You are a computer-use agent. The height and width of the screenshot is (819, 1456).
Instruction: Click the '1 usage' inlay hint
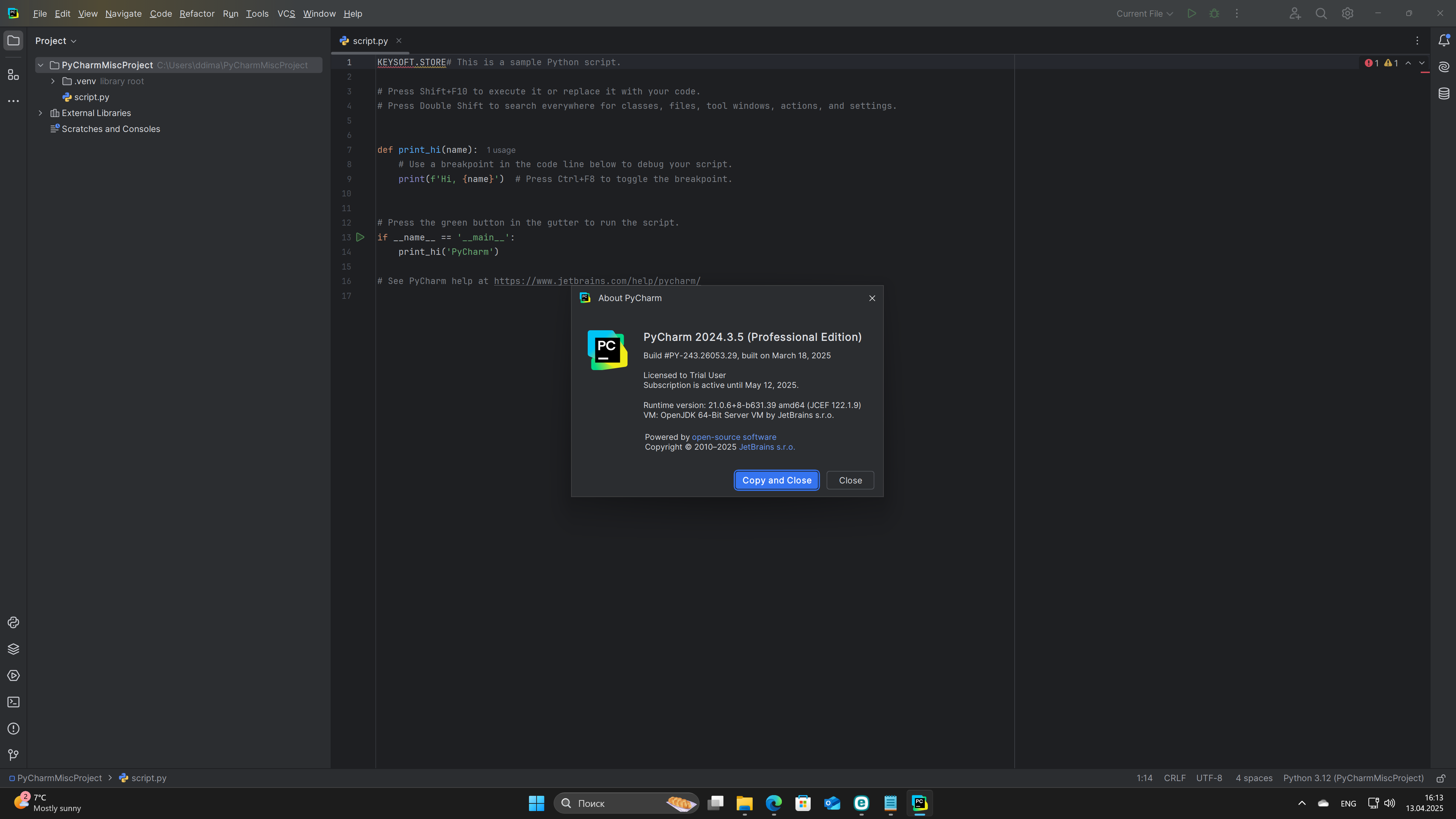click(x=501, y=151)
